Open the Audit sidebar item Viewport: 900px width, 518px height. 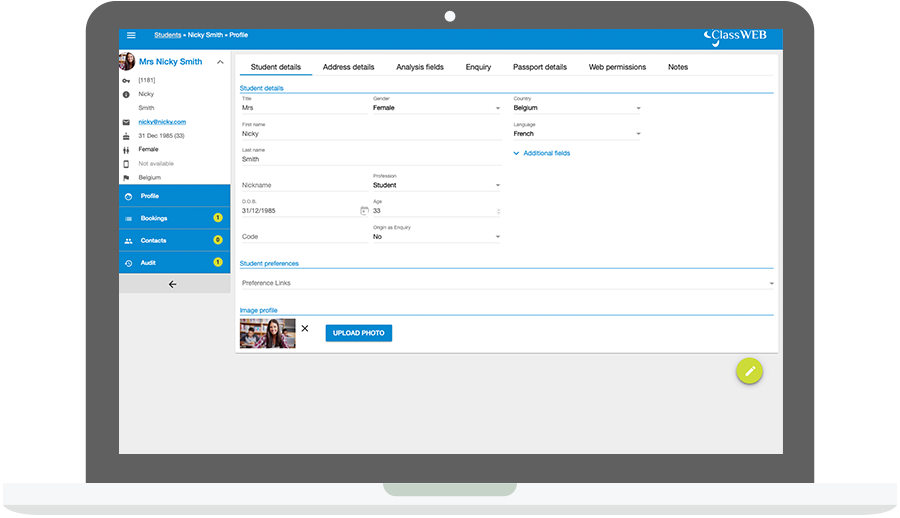click(x=174, y=262)
